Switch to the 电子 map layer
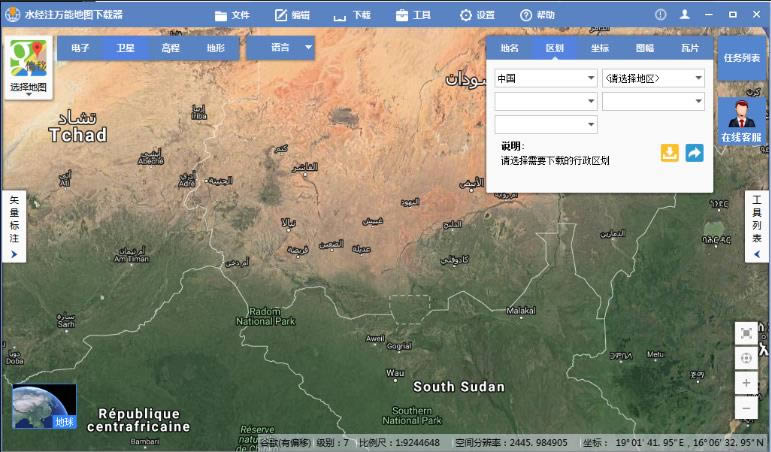The width and height of the screenshot is (771, 452). [x=81, y=47]
